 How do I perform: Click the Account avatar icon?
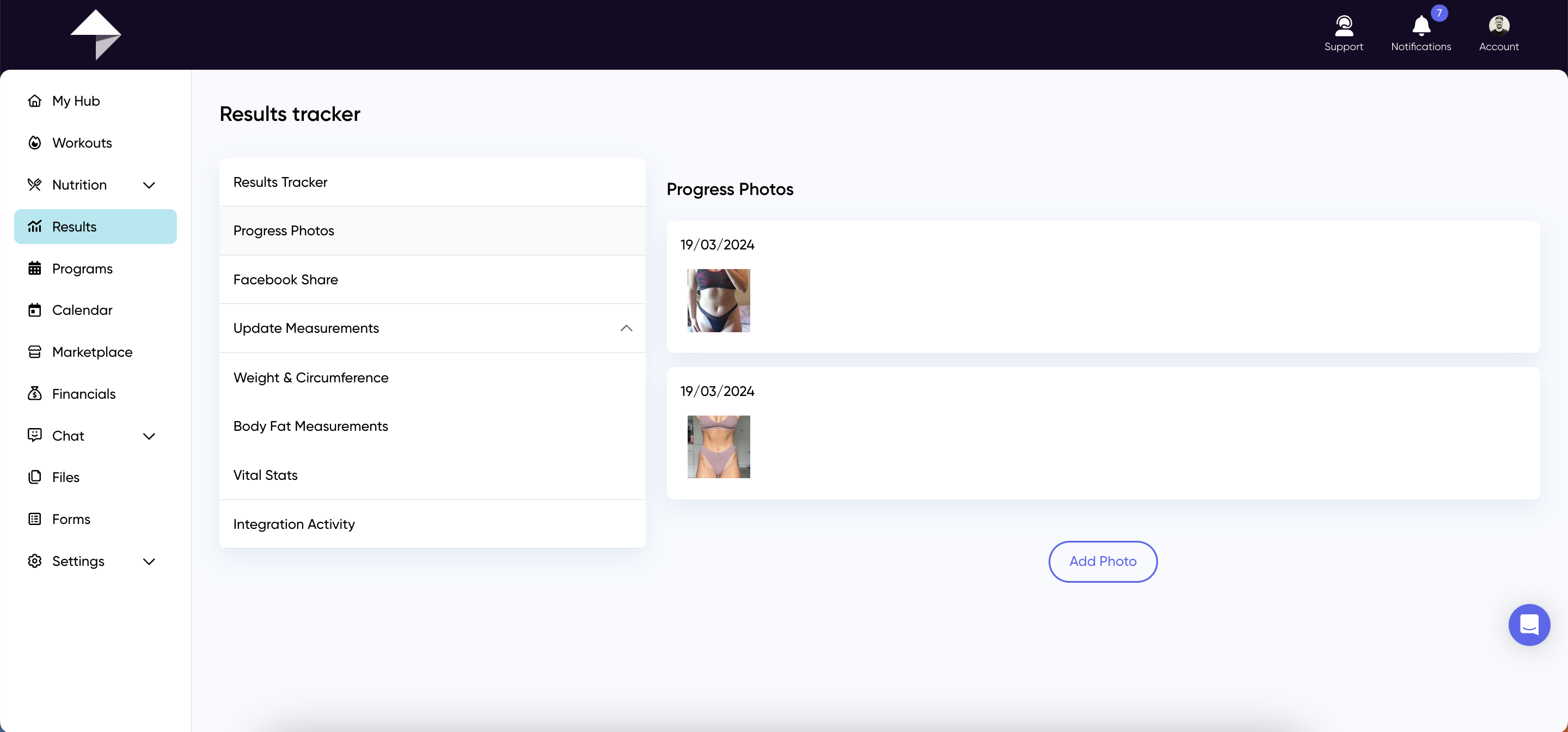tap(1499, 26)
